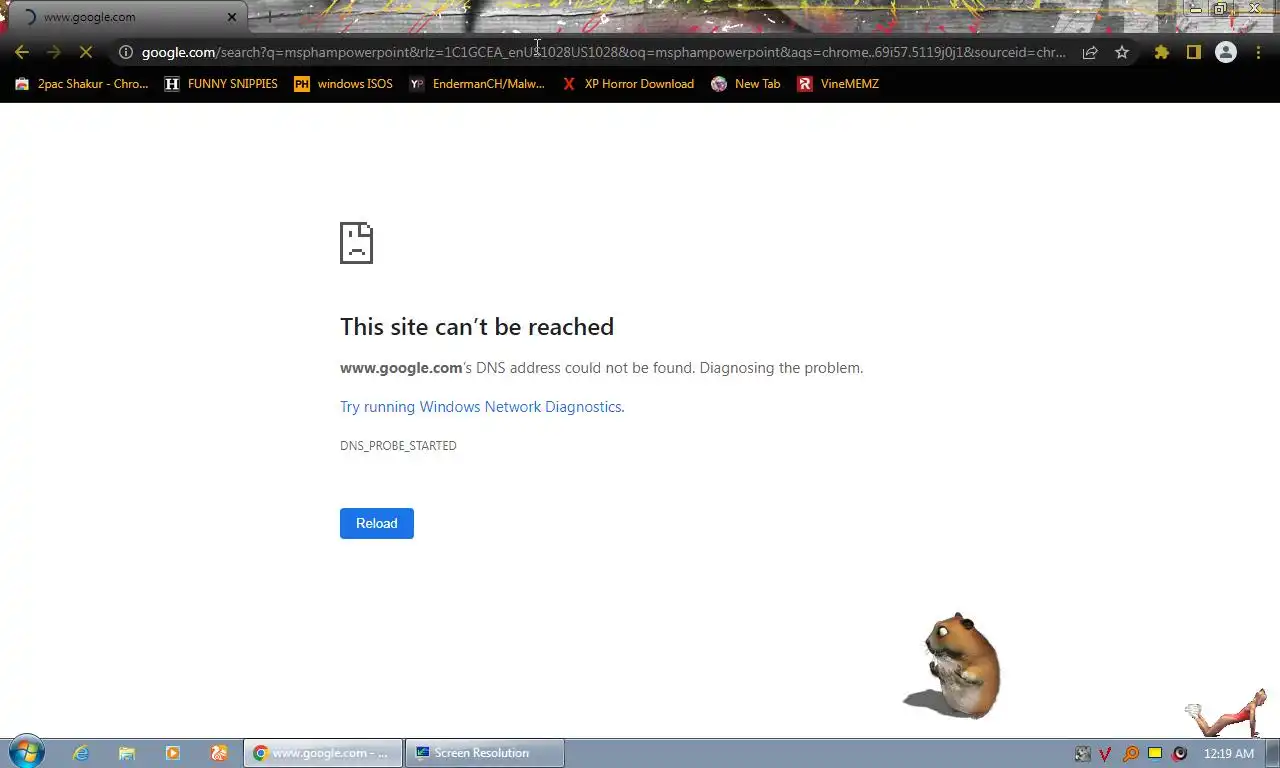
Task: Switch to Chrome www.google.com taskbar button
Action: pyautogui.click(x=323, y=753)
